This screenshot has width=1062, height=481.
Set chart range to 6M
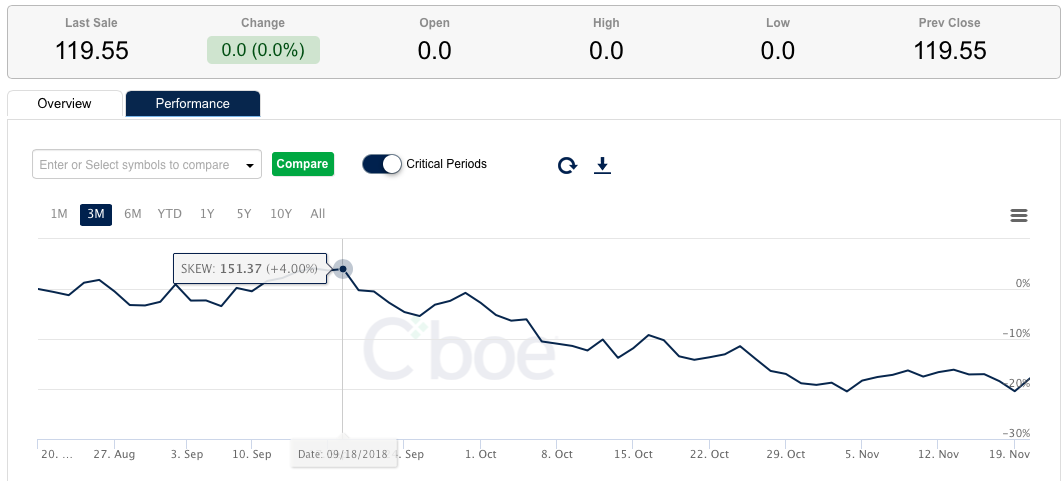coord(133,214)
